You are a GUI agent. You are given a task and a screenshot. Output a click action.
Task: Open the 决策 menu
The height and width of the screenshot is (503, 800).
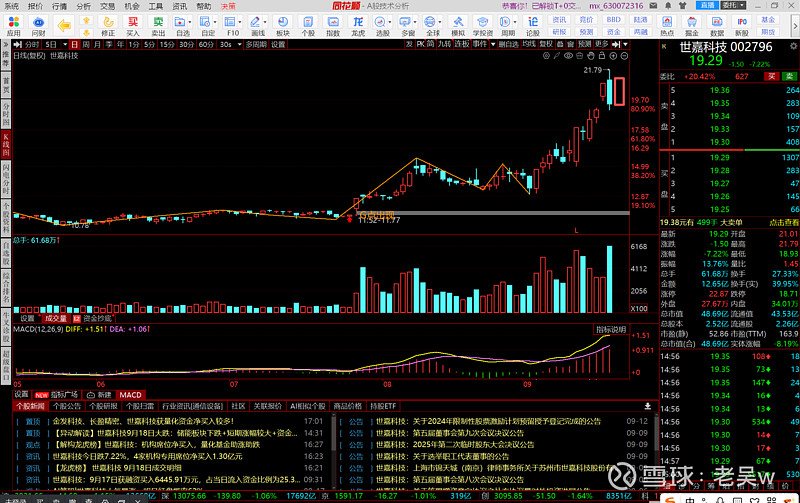coord(229,6)
